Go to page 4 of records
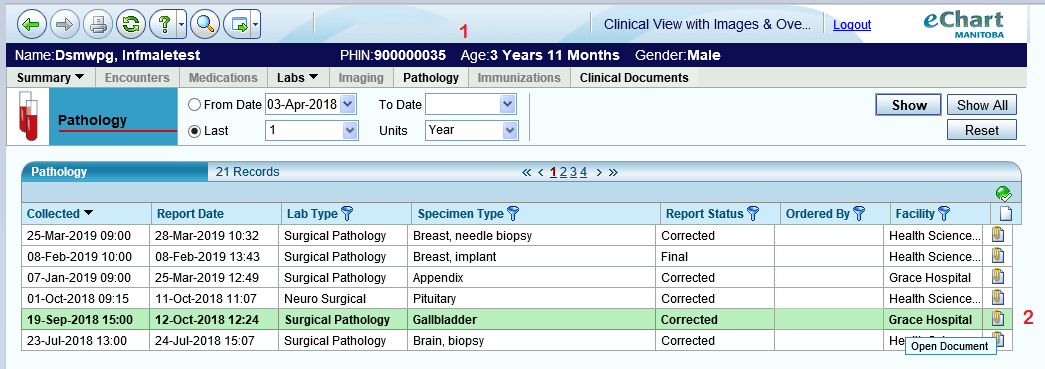The height and width of the screenshot is (369, 1045). click(x=583, y=173)
